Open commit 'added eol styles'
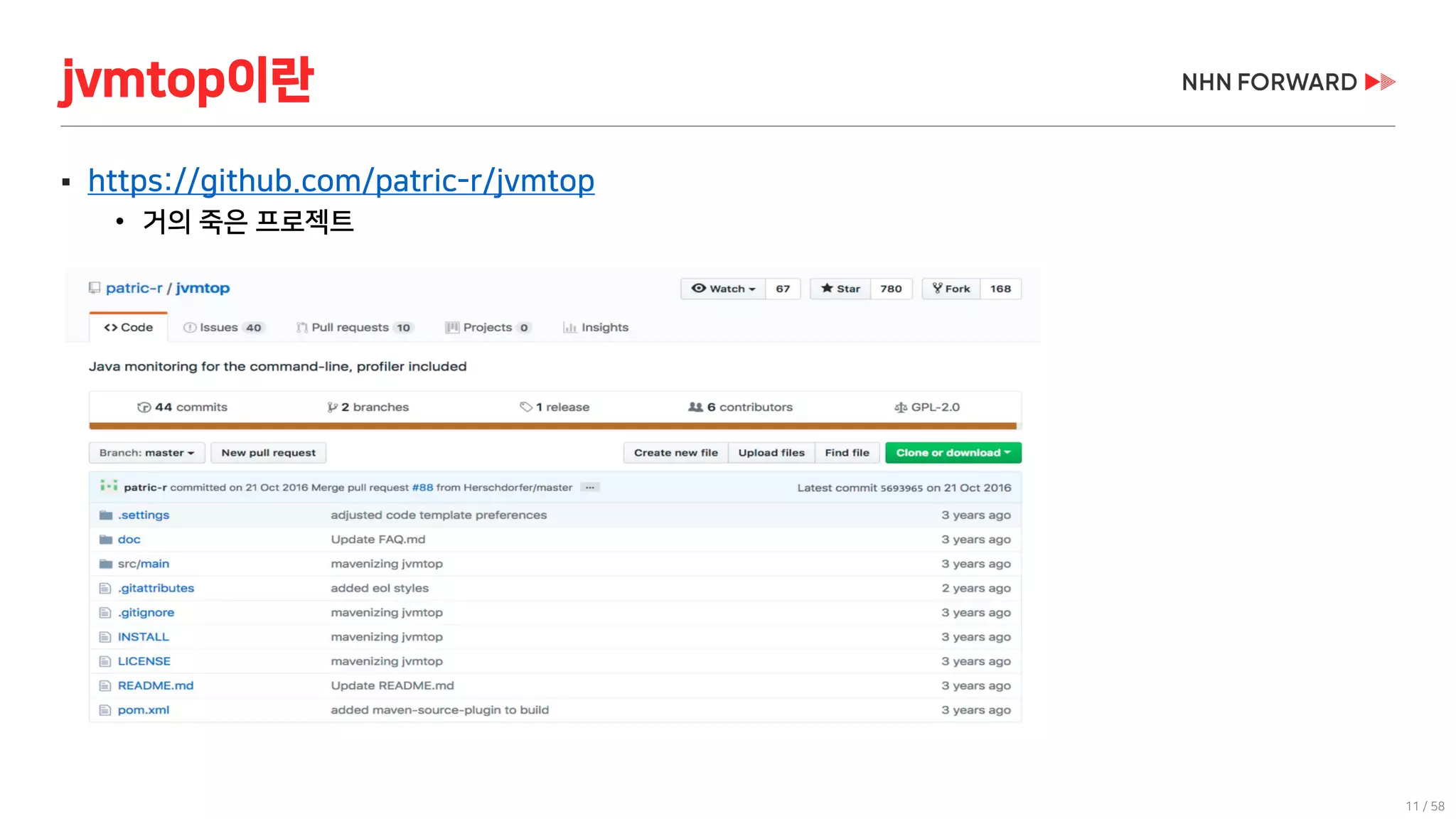Viewport: 1456px width, 819px height. point(380,588)
